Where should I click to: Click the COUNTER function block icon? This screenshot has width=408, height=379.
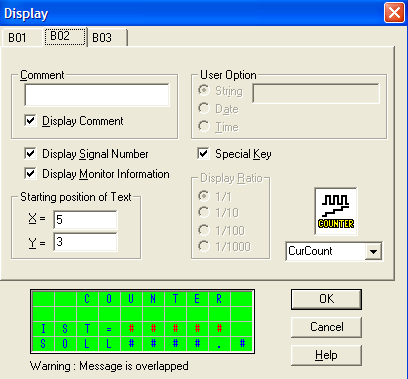[336, 211]
